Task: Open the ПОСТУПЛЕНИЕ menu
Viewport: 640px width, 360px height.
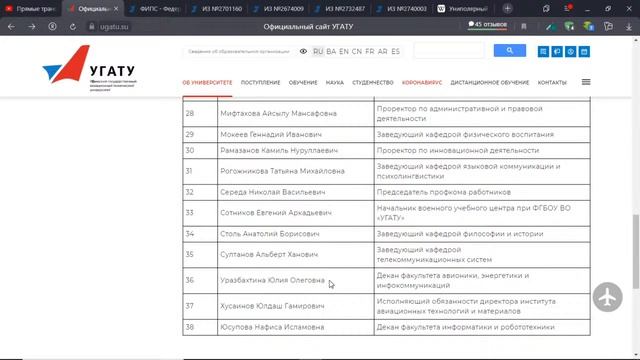Action: 260,82
